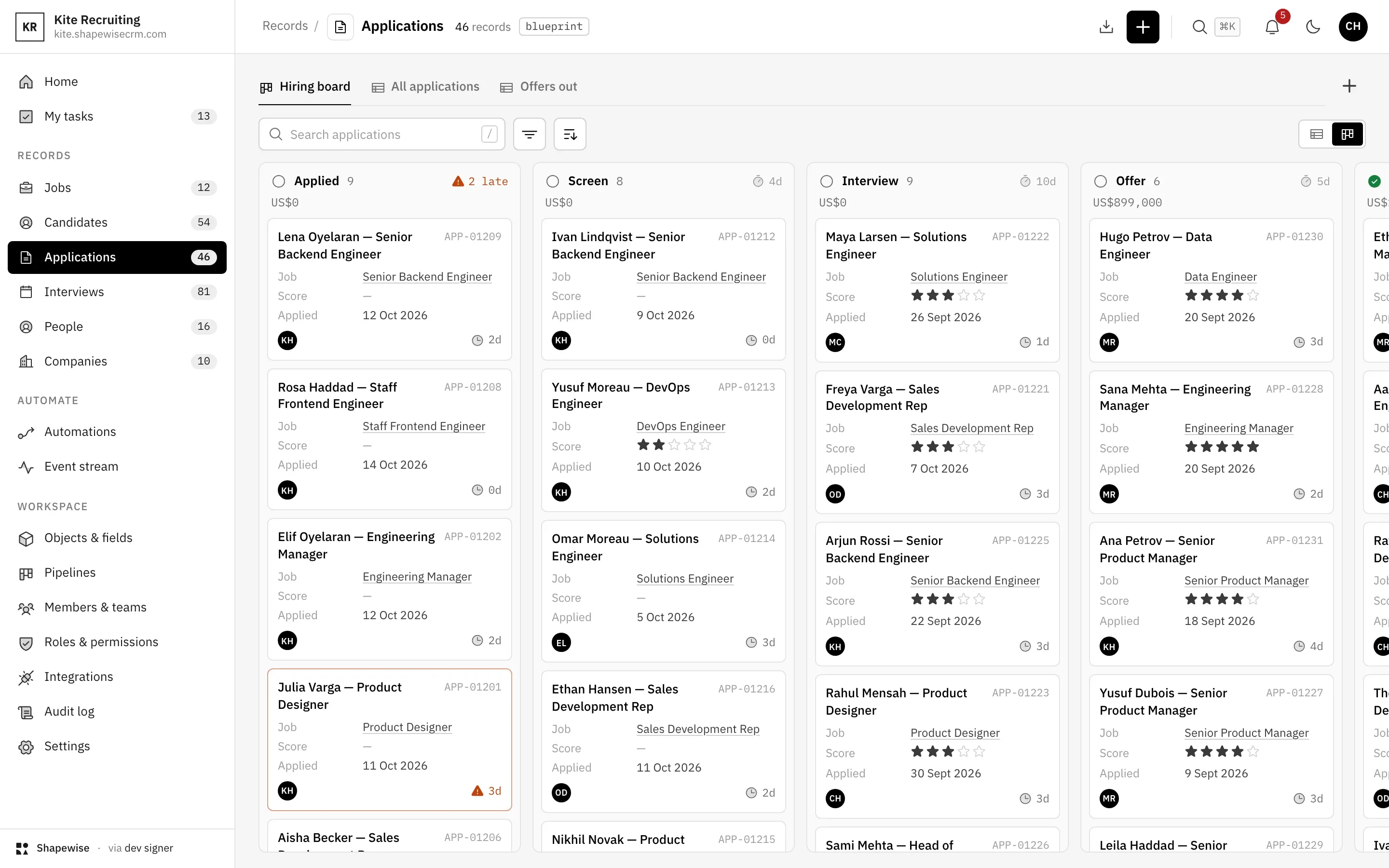Open Objects & fields settings
This screenshot has height=868, width=1389.
pyautogui.click(x=117, y=539)
